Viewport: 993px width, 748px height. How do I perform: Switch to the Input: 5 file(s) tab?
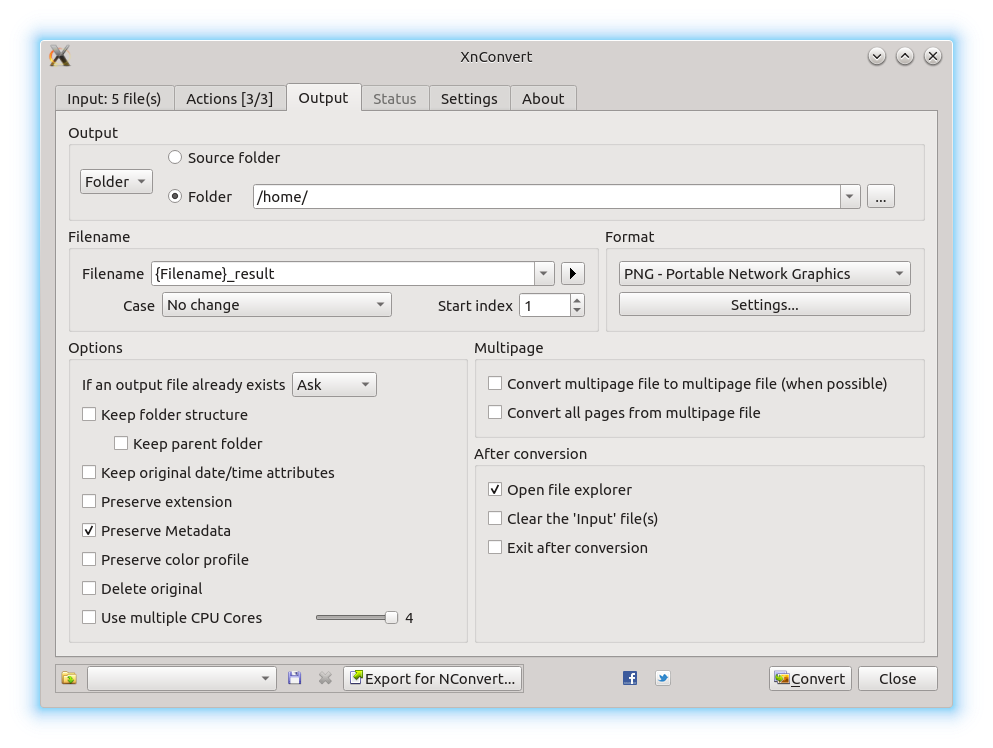[115, 99]
